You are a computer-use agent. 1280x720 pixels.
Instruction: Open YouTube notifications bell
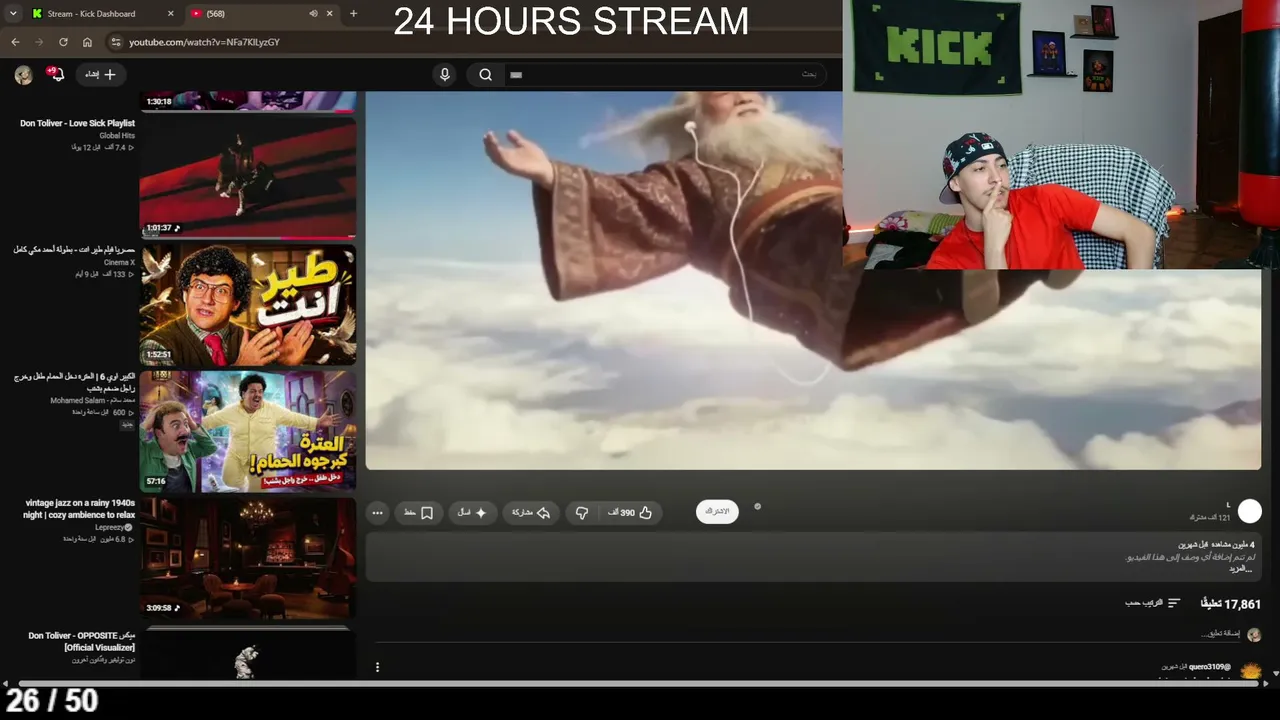pos(56,74)
